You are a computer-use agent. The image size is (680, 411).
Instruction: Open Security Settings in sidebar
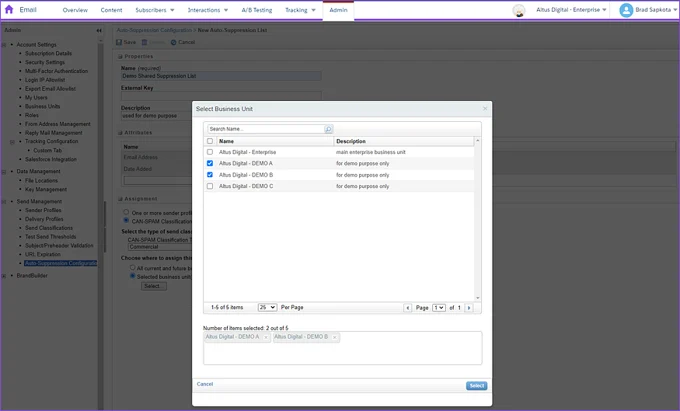[x=45, y=62]
